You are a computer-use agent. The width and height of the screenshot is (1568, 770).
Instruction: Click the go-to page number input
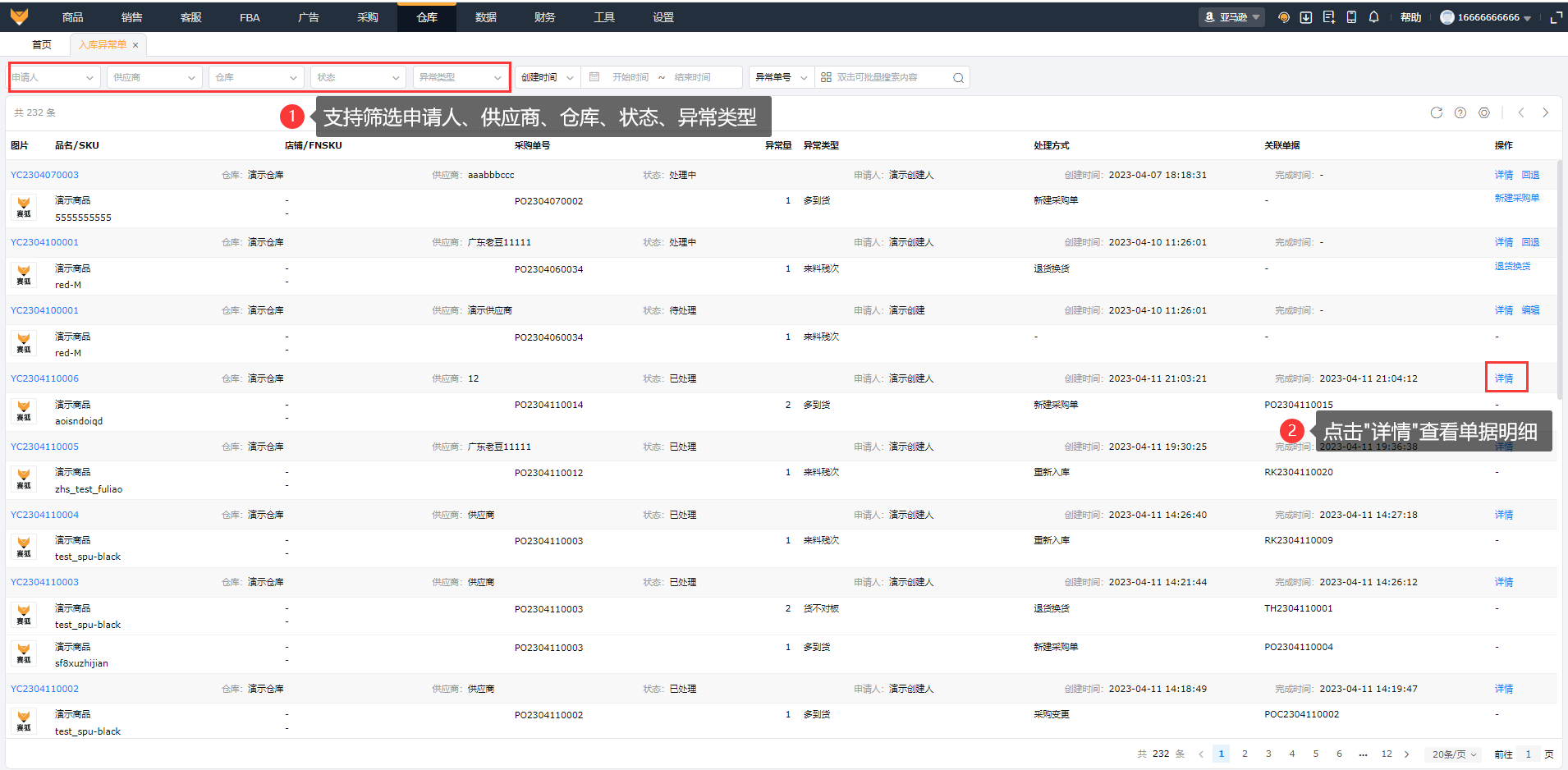coord(1528,754)
